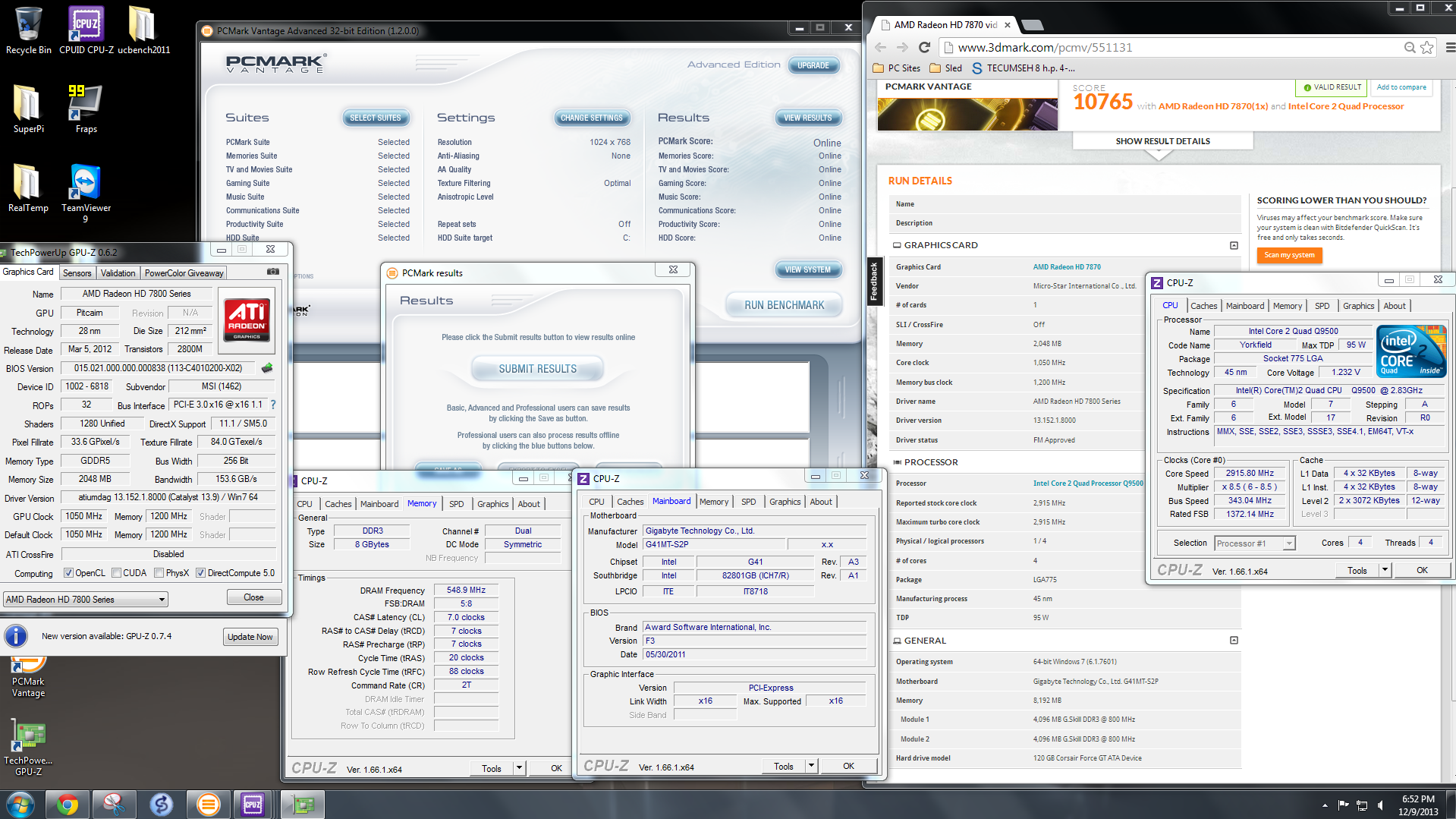Open the GPU selection dropdown in GPU-Z
Screen dimensions: 1456x819
(x=86, y=600)
